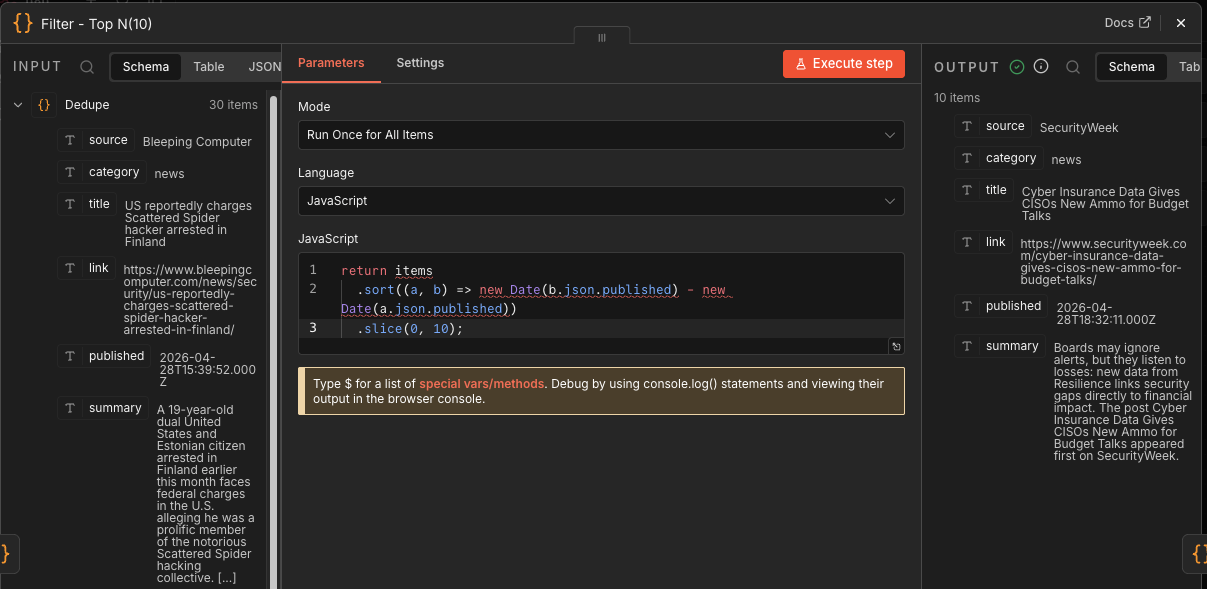Screen dimensions: 1207x589
Task: Search the input panel data
Action: coord(87,67)
